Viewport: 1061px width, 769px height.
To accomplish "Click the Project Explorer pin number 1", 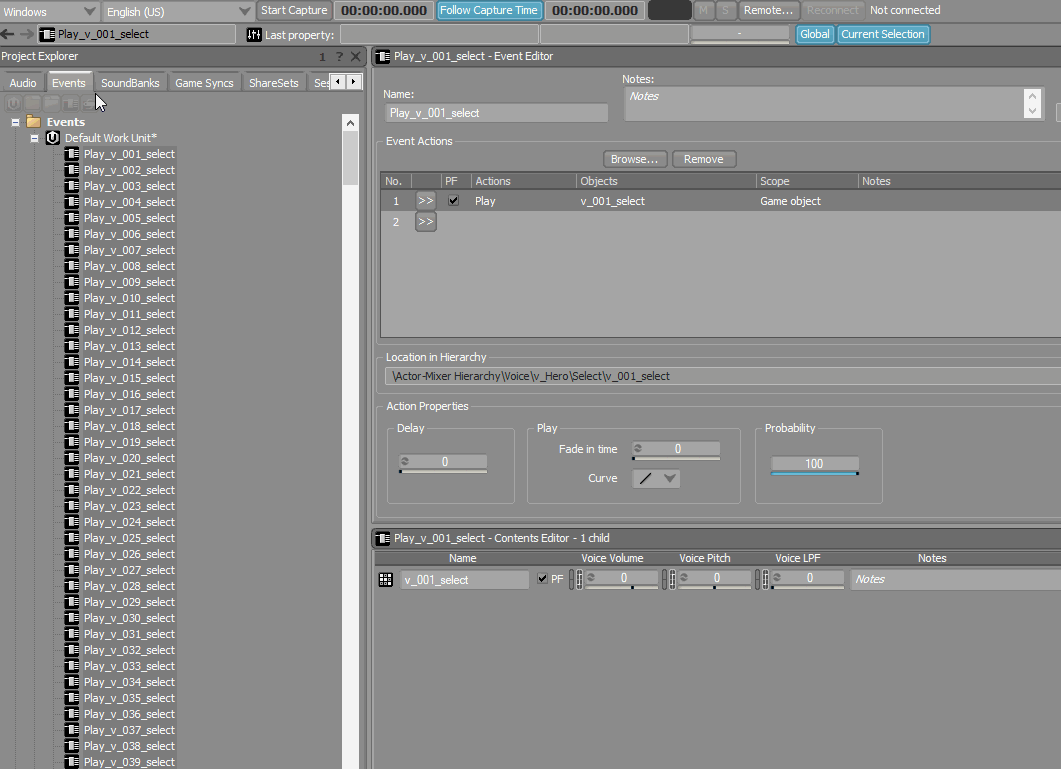I will (x=322, y=58).
